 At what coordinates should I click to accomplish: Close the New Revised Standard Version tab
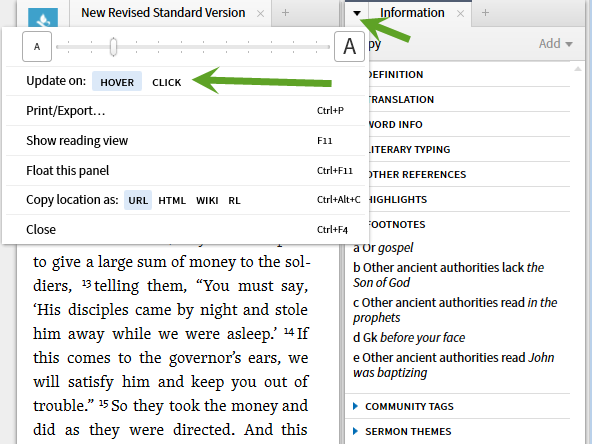261,14
